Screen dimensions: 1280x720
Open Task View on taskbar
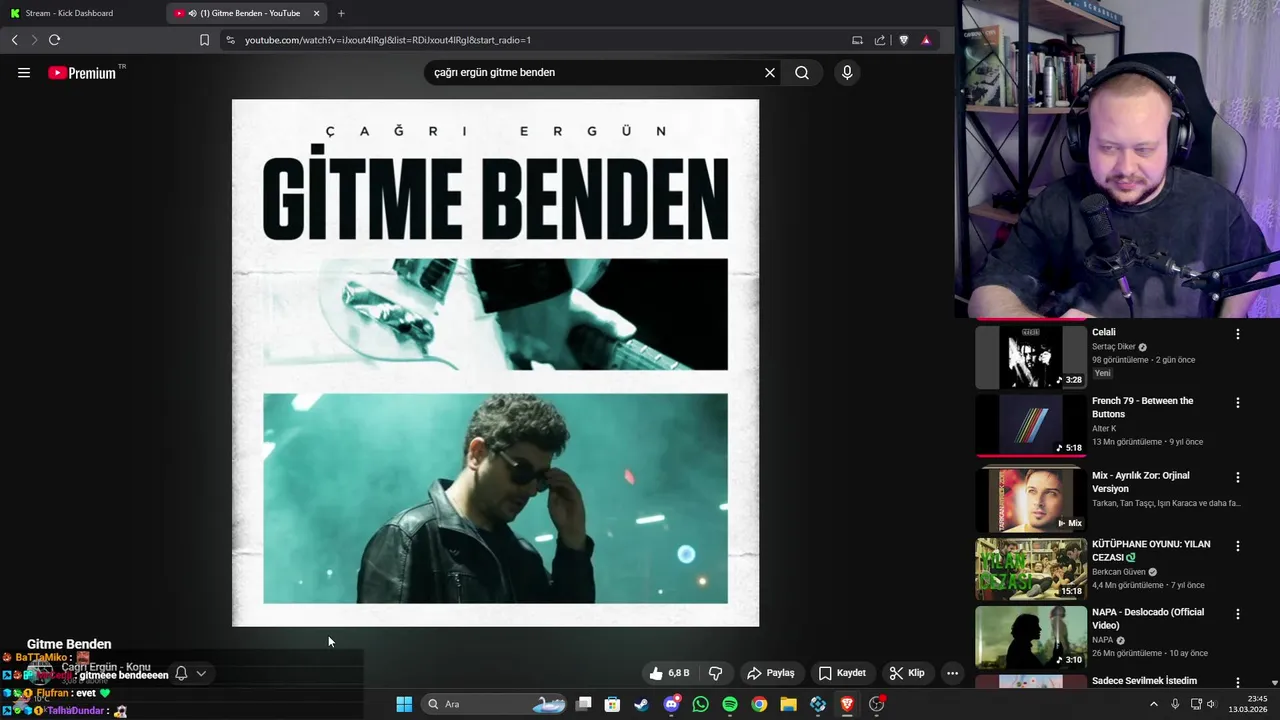(x=584, y=704)
